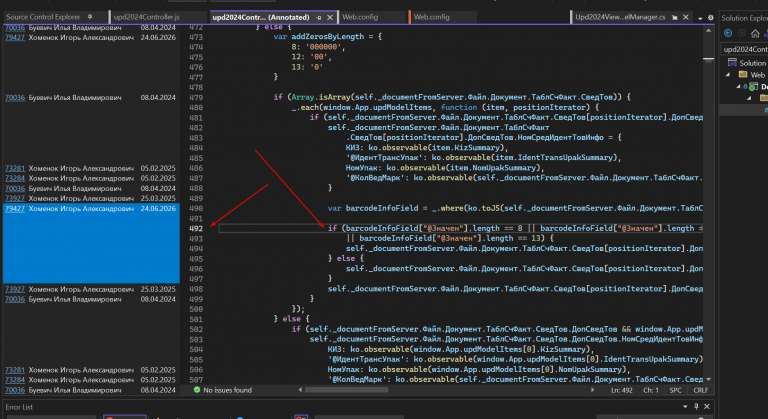Open changeset 73281 at line 486

(x=15, y=168)
